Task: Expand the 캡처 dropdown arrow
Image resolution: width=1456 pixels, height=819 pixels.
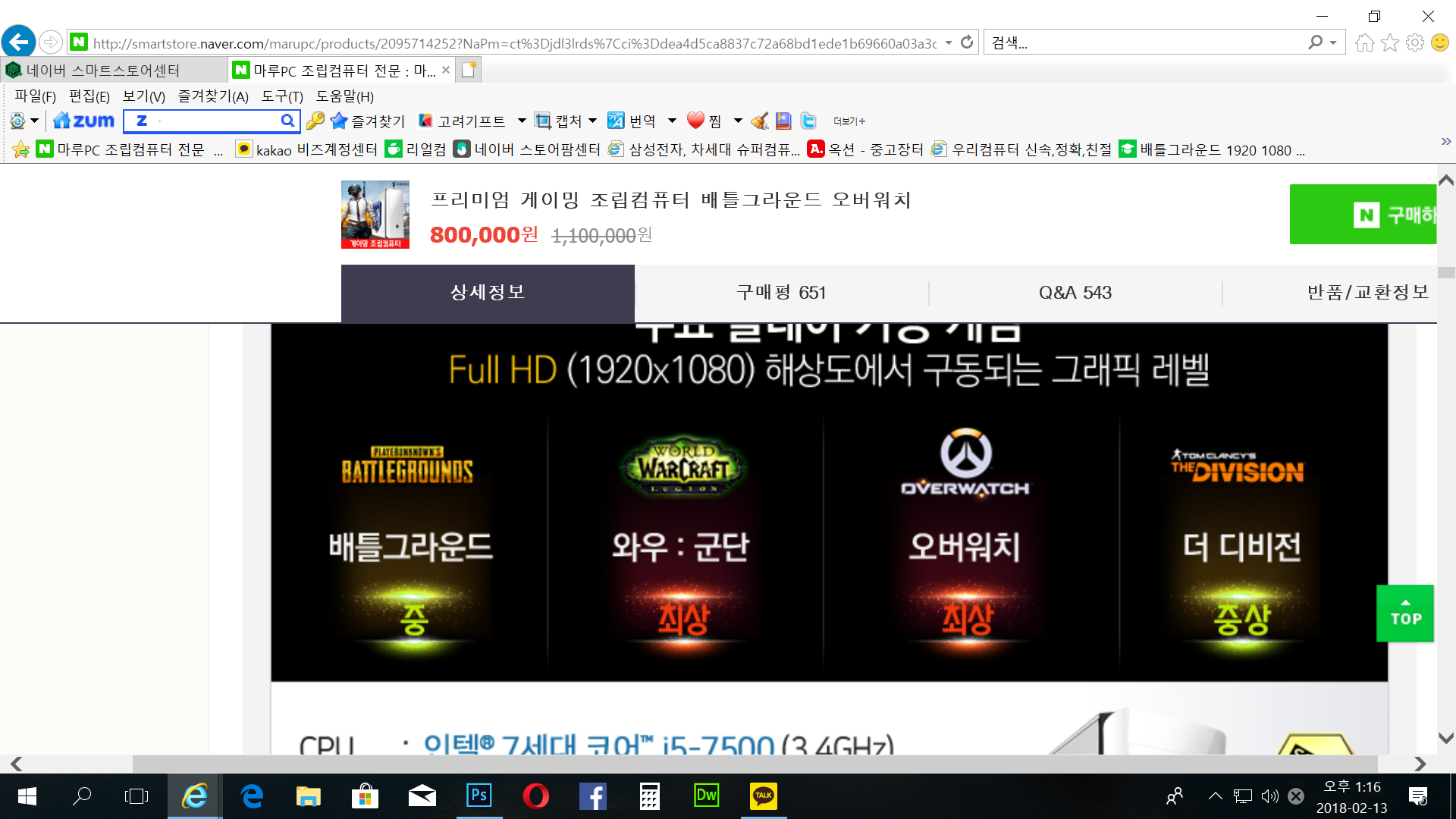Action: (593, 121)
